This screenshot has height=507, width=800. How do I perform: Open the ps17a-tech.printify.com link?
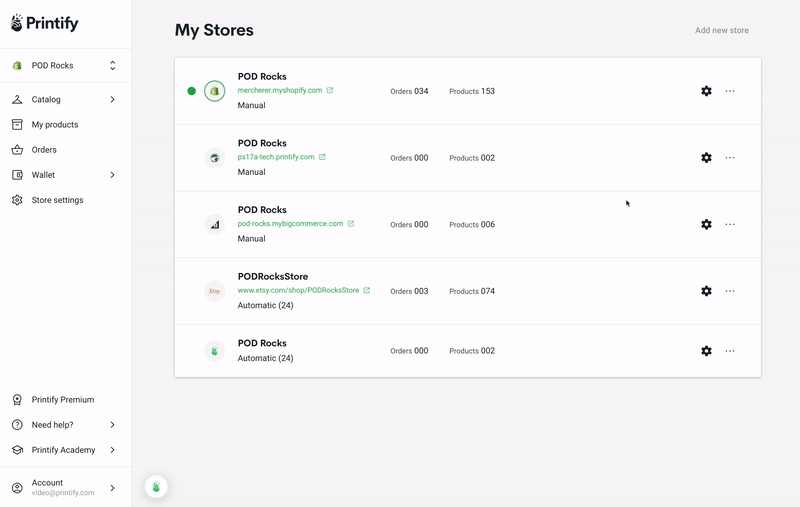pos(276,157)
